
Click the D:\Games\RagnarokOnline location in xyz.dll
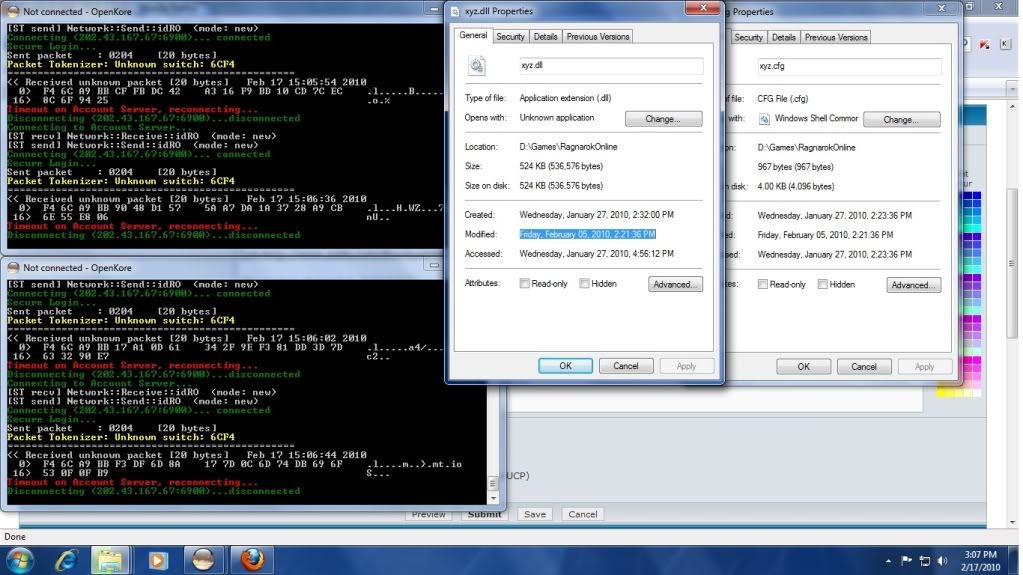pyautogui.click(x=568, y=147)
